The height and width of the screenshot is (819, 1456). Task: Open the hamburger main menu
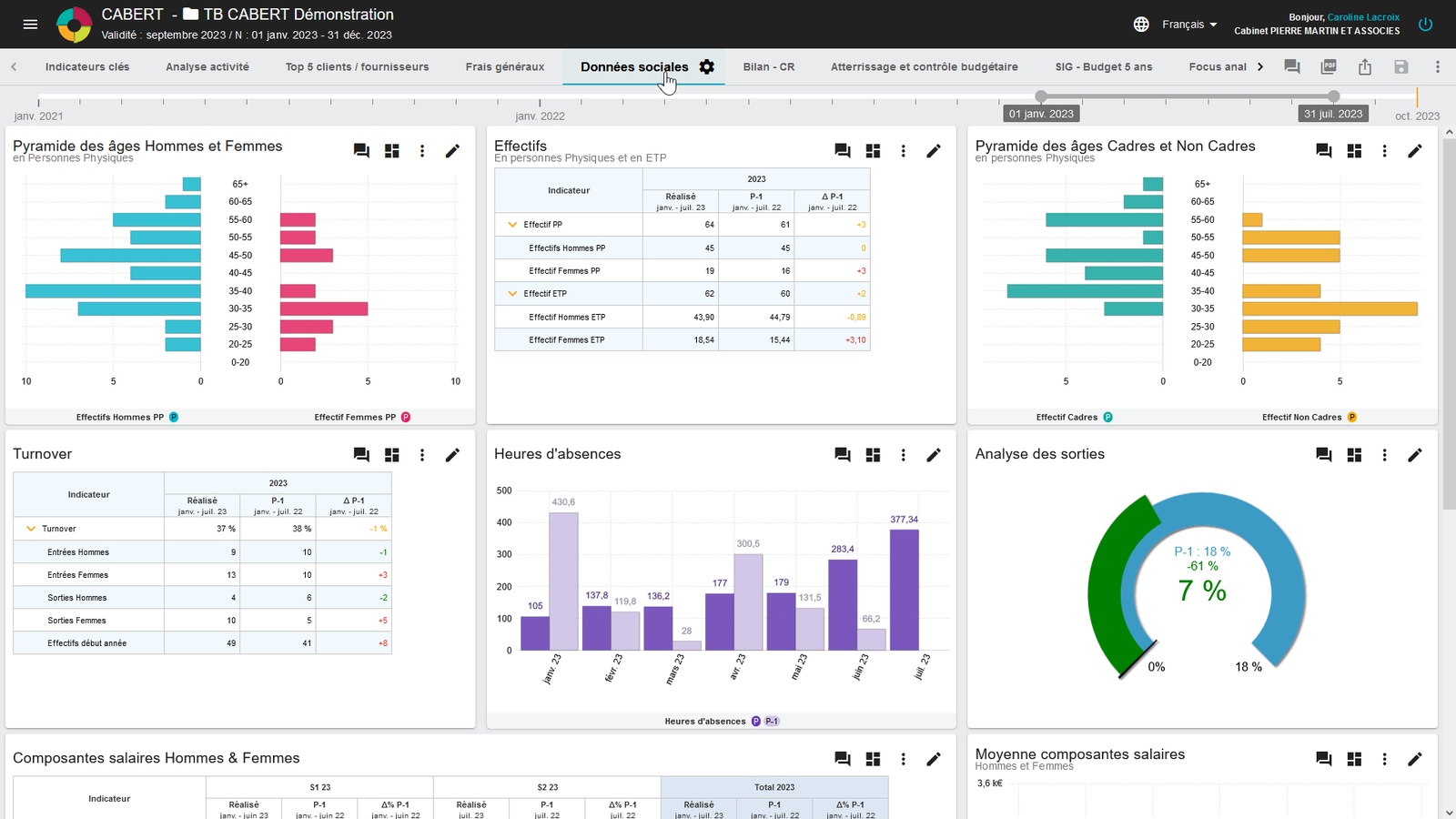point(30,25)
